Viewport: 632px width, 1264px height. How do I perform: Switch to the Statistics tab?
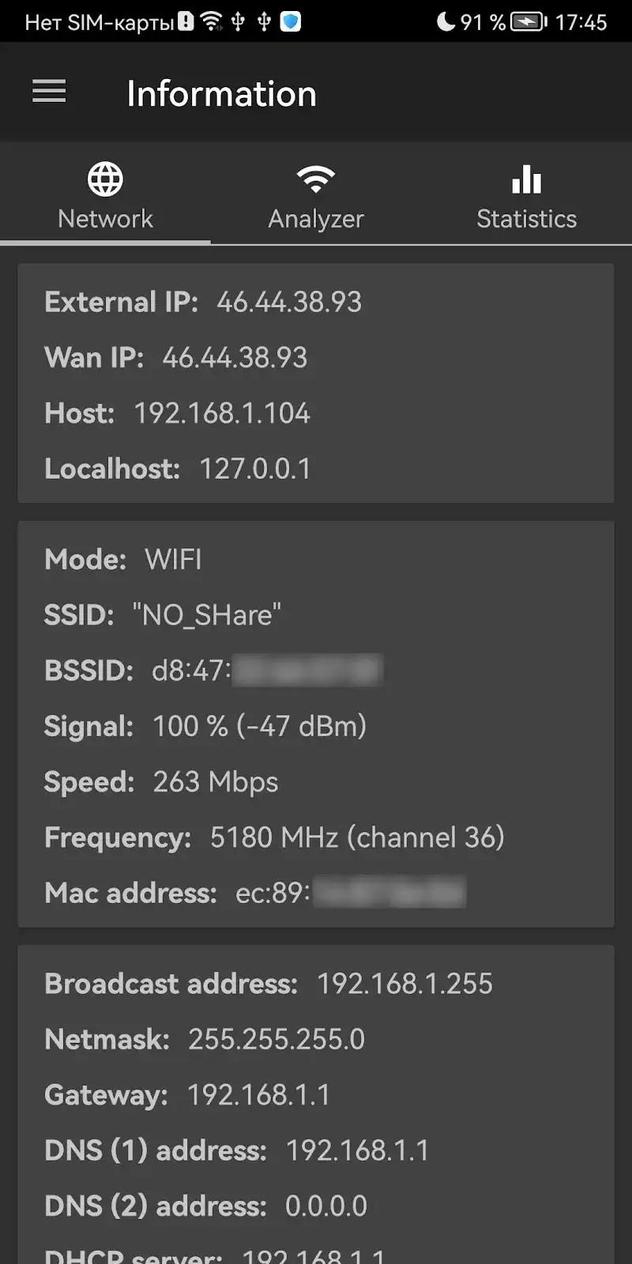tap(526, 218)
